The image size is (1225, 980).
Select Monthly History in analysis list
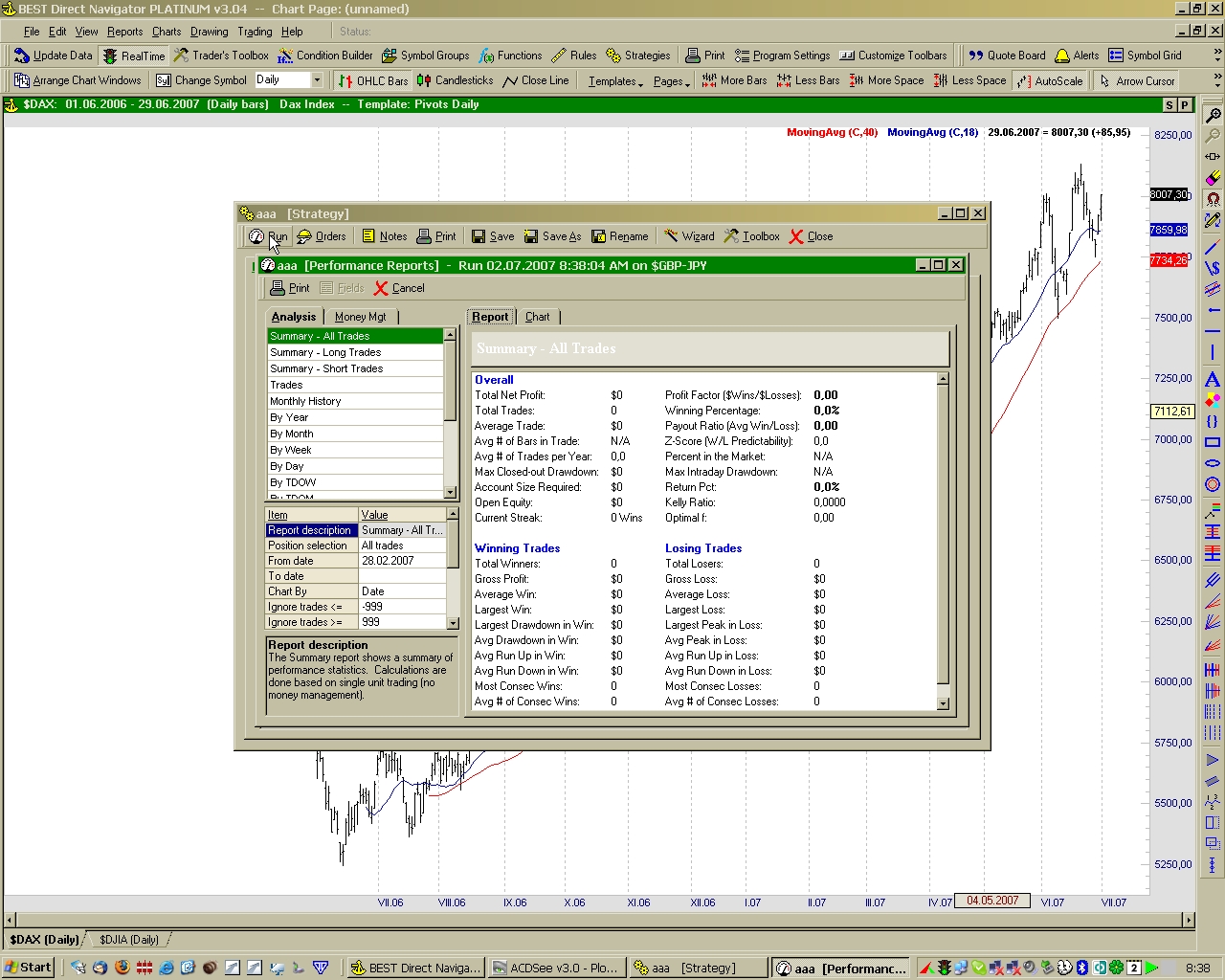coord(355,401)
